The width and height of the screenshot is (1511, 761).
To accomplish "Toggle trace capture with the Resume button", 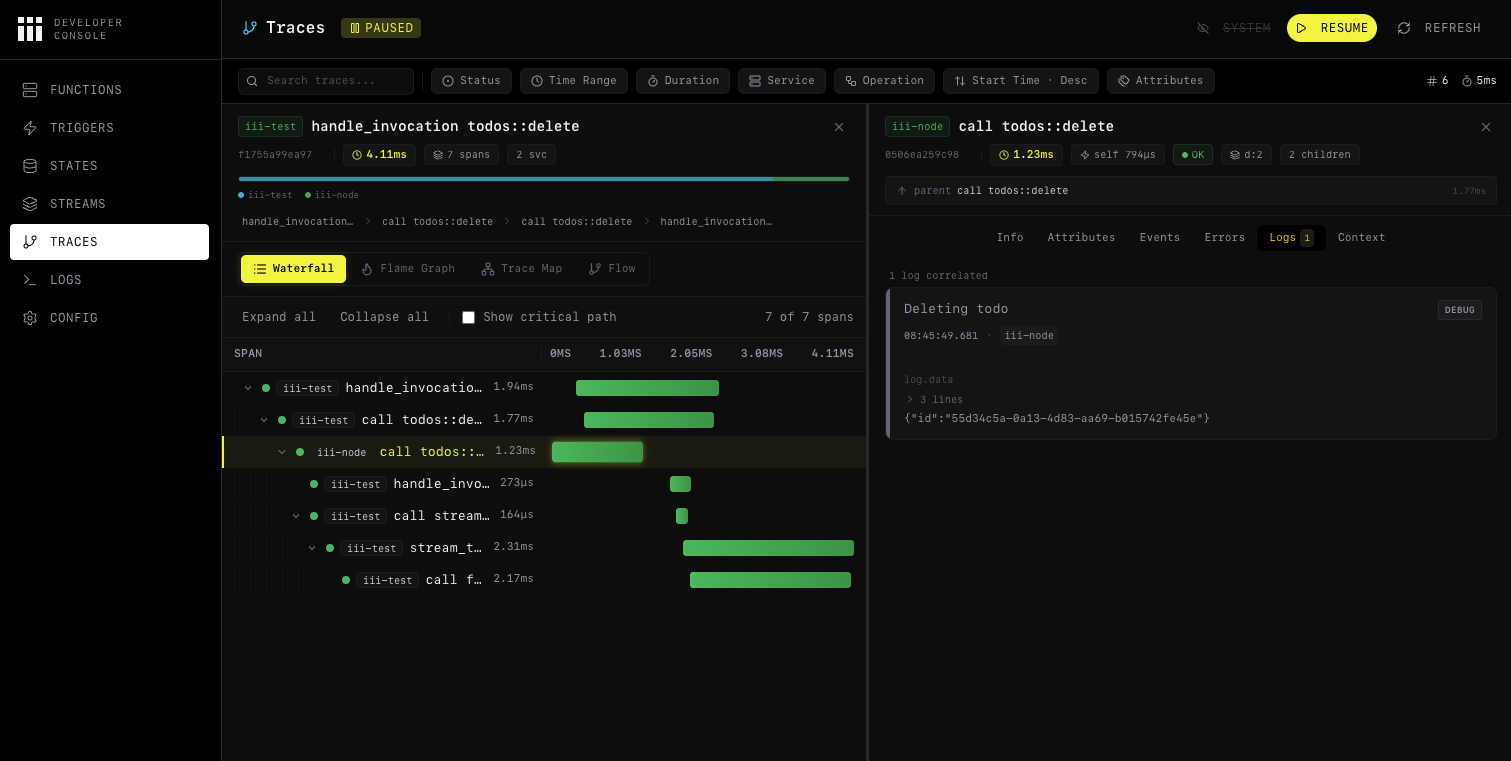I will coord(1331,27).
